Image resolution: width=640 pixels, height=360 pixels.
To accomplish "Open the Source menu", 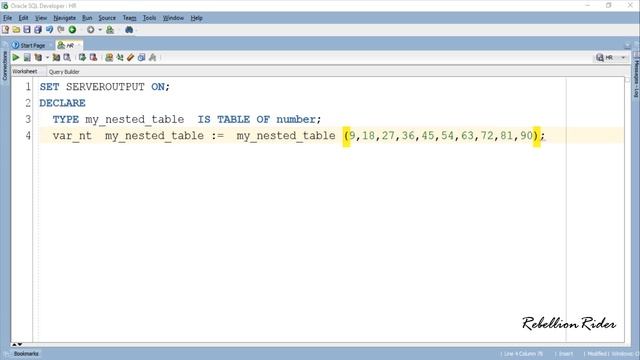I will click(107, 18).
